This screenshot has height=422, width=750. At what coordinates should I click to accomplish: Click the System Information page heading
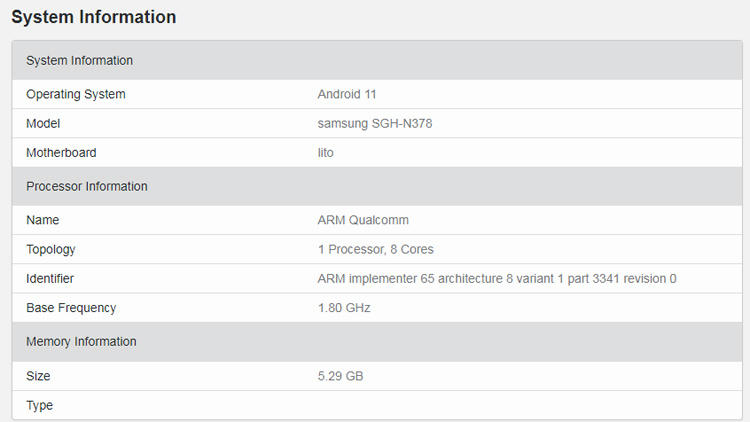click(x=94, y=17)
